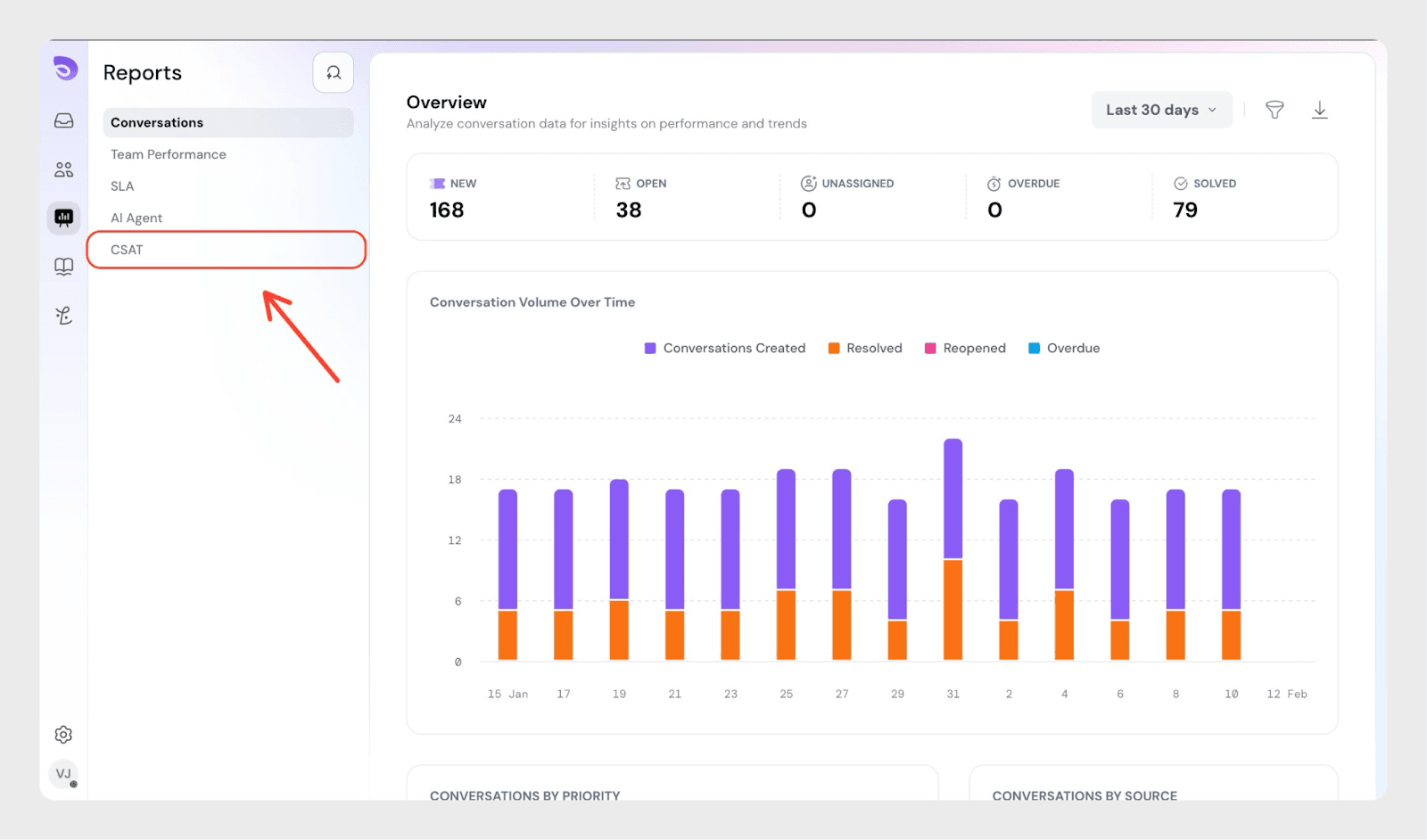Screen dimensions: 1427x840
Task: Open the CSAT report
Action: tap(127, 250)
